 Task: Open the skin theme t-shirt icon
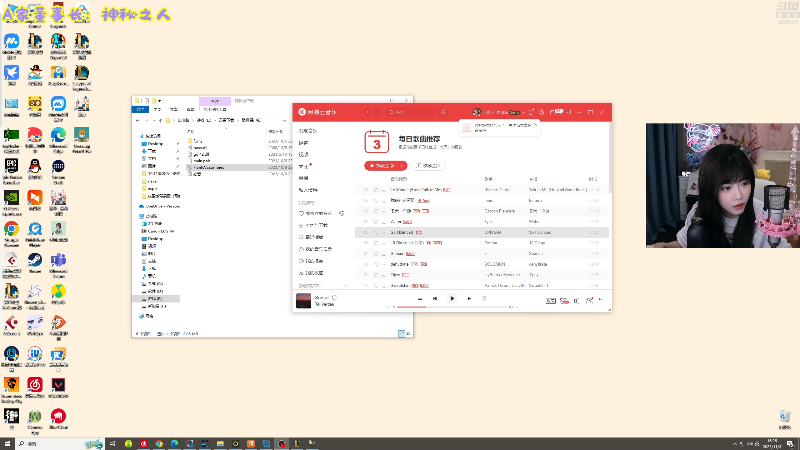[531, 112]
